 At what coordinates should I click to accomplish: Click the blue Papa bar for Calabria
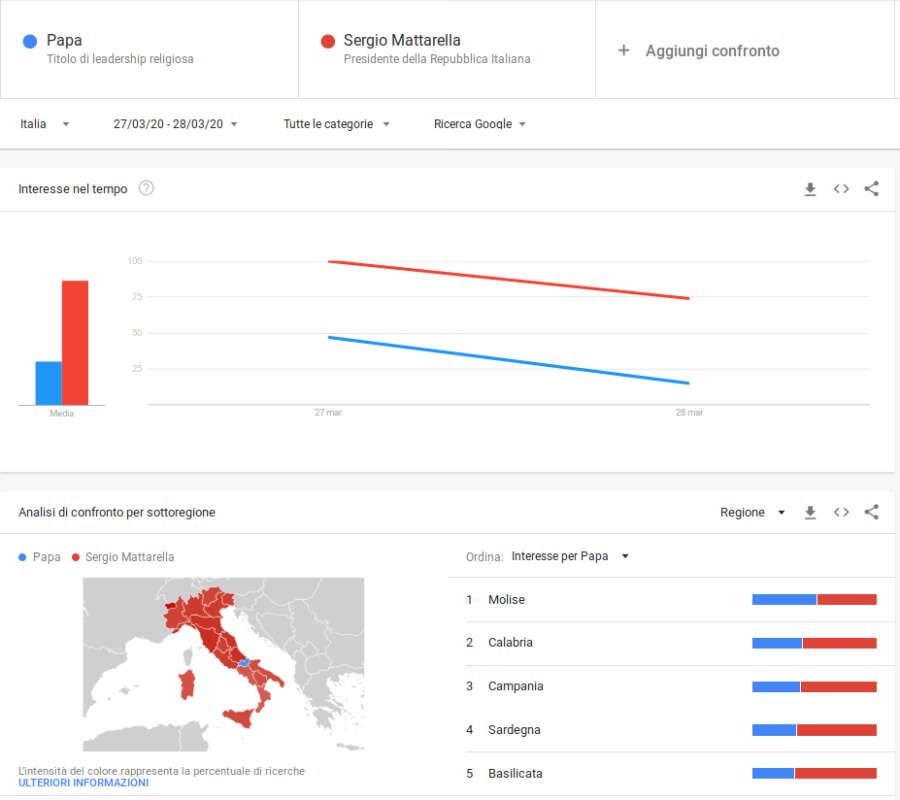pyautogui.click(x=776, y=643)
